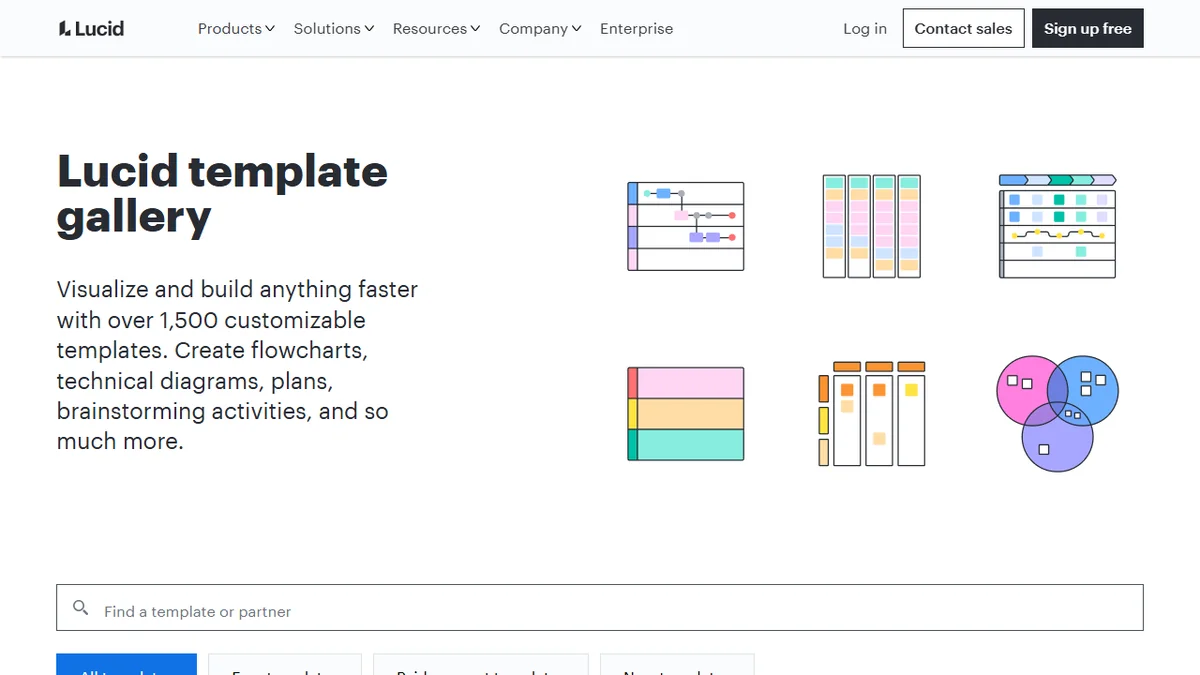1200x675 pixels.
Task: Click the Contact sales button
Action: (x=963, y=29)
